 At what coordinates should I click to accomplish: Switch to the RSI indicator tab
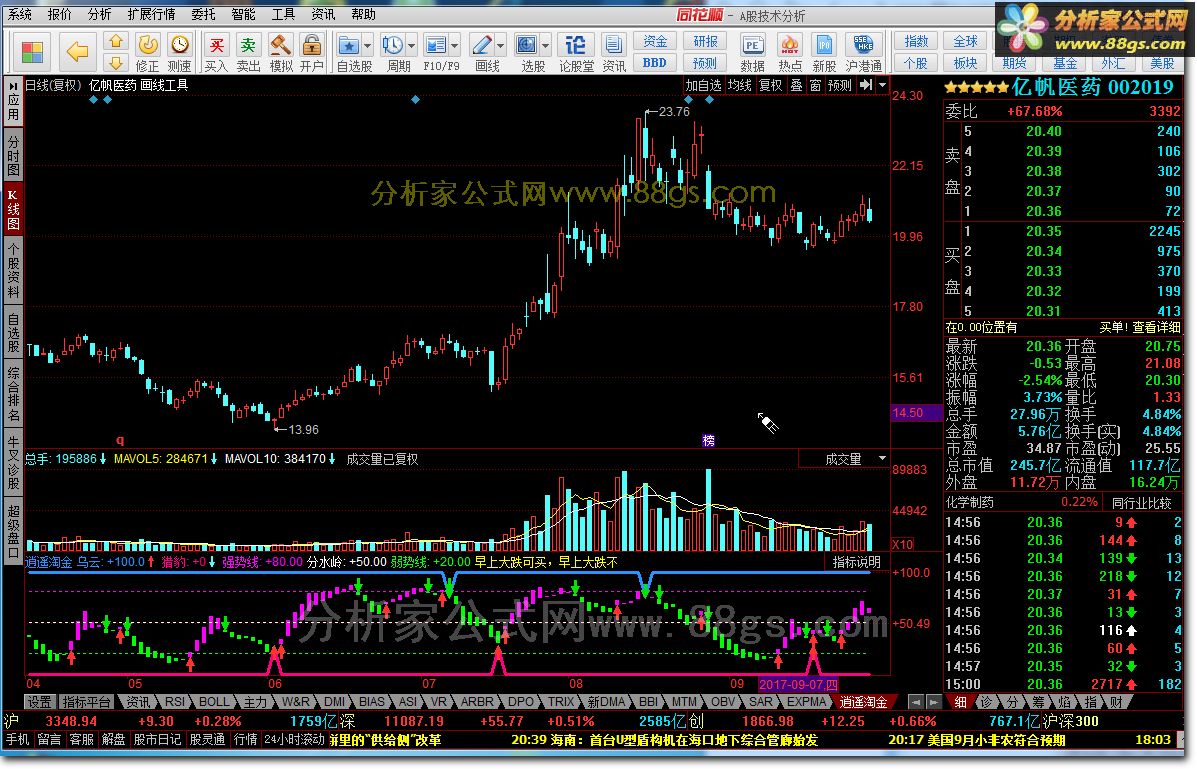pyautogui.click(x=175, y=701)
